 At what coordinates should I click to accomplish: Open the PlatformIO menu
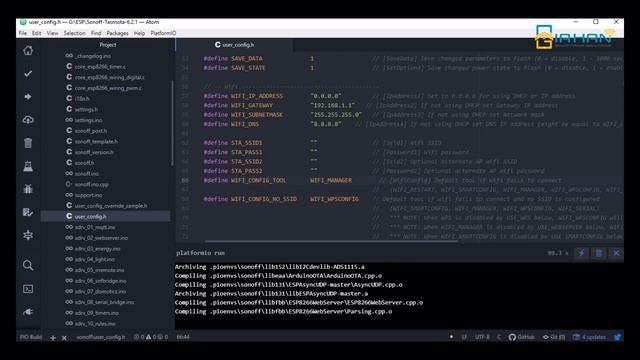click(x=163, y=33)
